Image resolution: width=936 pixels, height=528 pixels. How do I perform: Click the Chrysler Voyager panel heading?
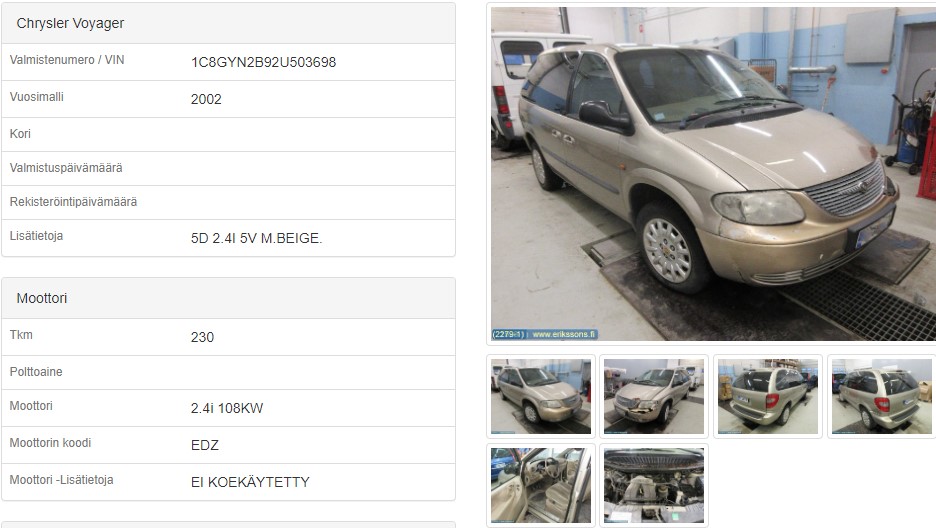[70, 23]
